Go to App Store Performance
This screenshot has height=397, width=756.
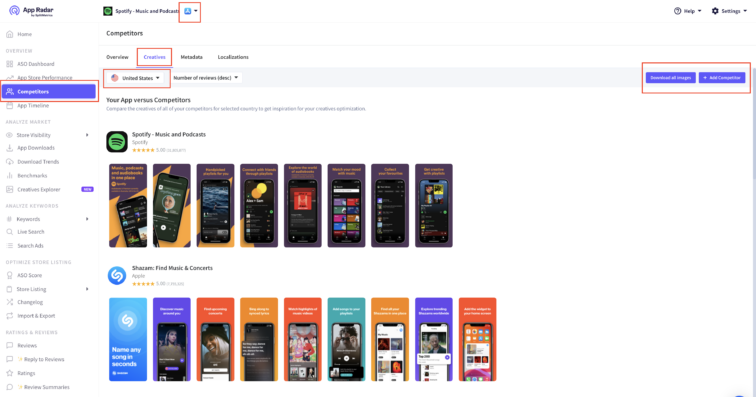coord(44,78)
